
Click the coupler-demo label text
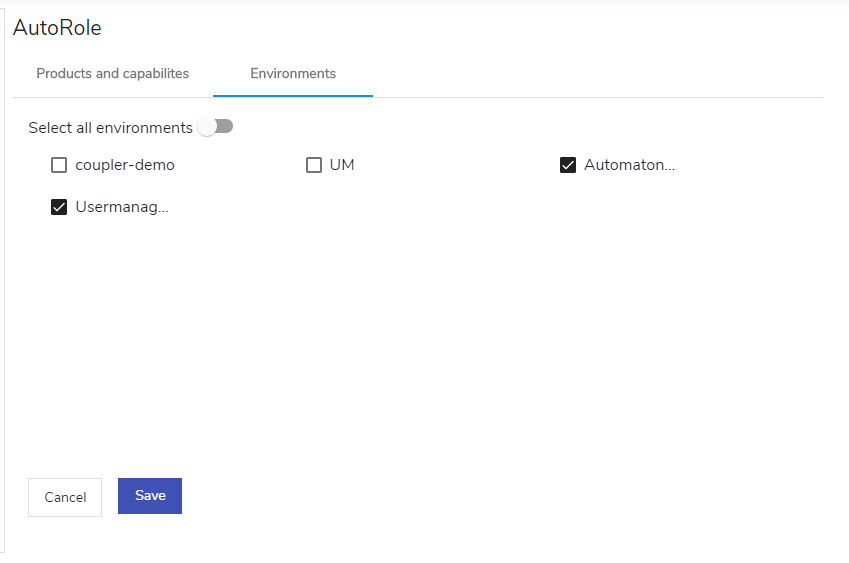coord(125,165)
